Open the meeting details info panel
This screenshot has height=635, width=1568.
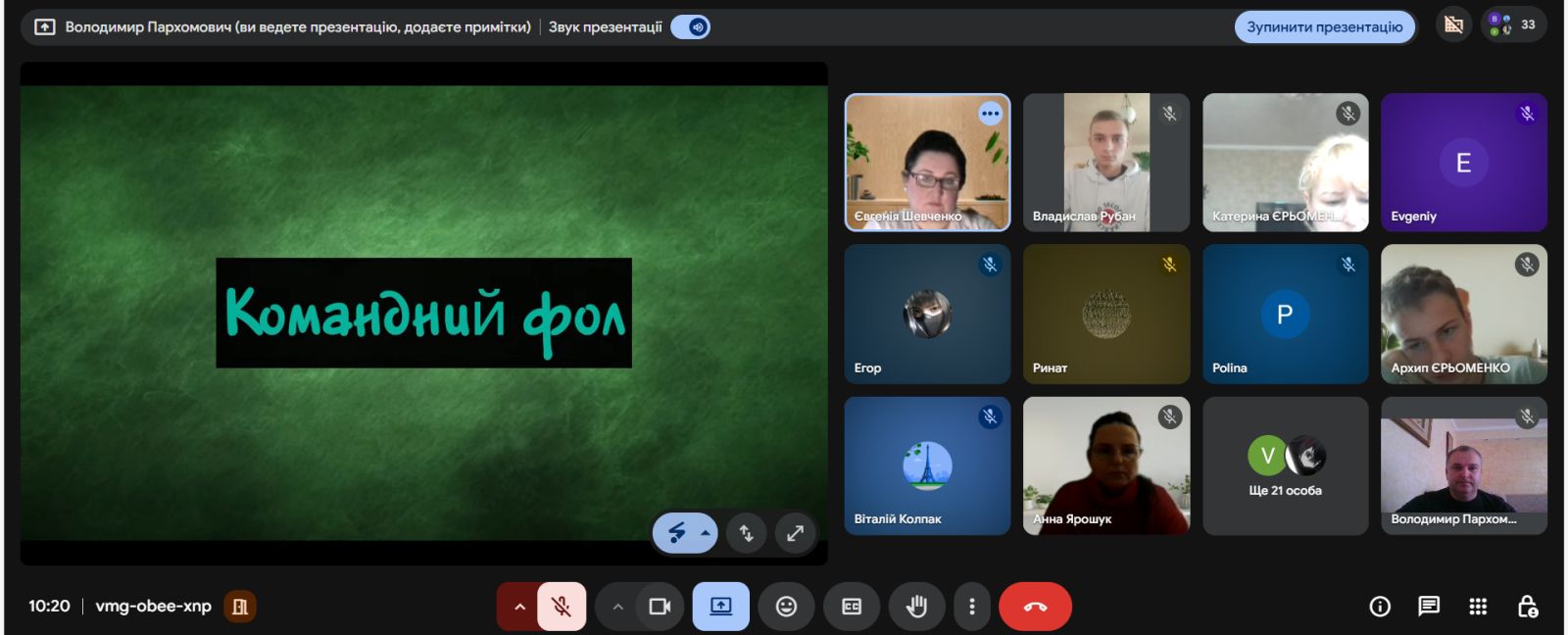(1380, 607)
